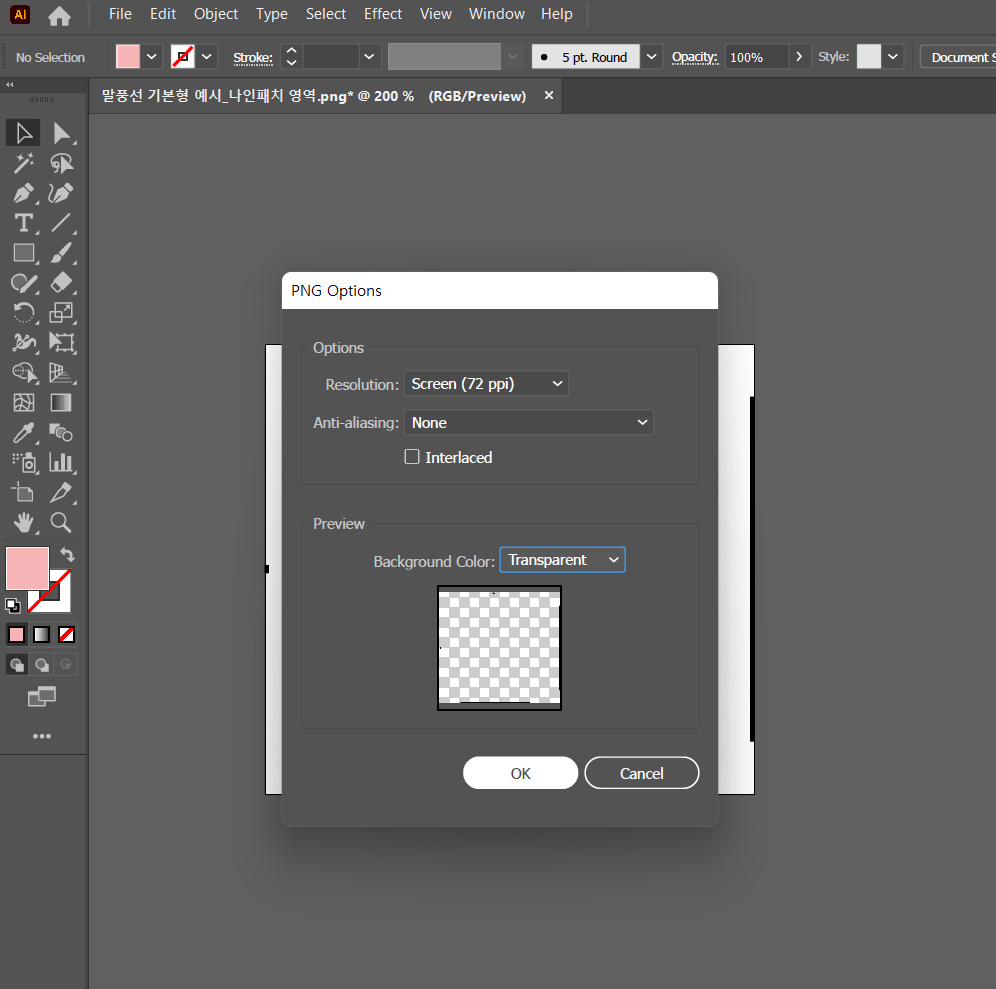Screen dimensions: 996x989
Task: Open the Anti-aliasing dropdown
Action: tap(528, 422)
